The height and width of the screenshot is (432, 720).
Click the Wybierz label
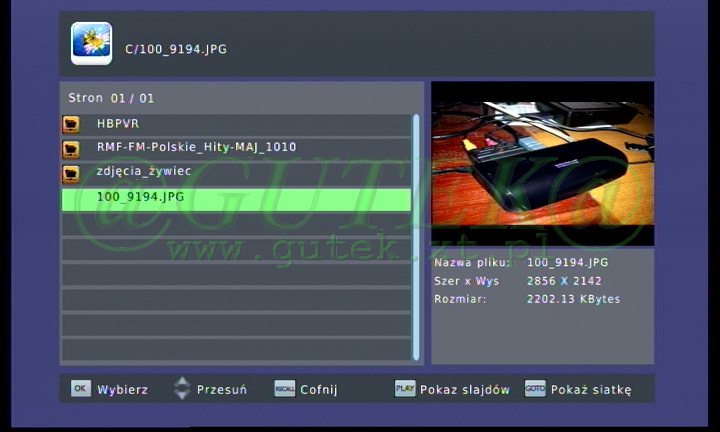pyautogui.click(x=122, y=390)
